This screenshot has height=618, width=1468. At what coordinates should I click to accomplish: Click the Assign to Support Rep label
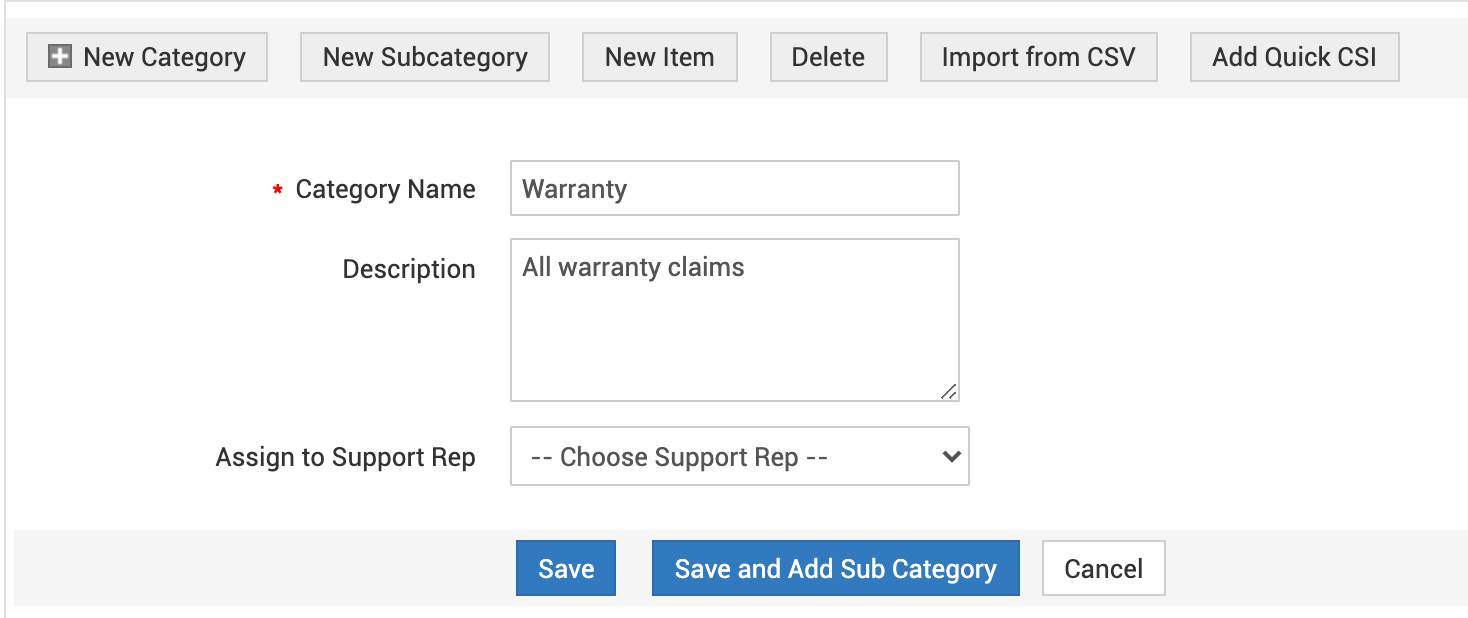click(x=345, y=457)
